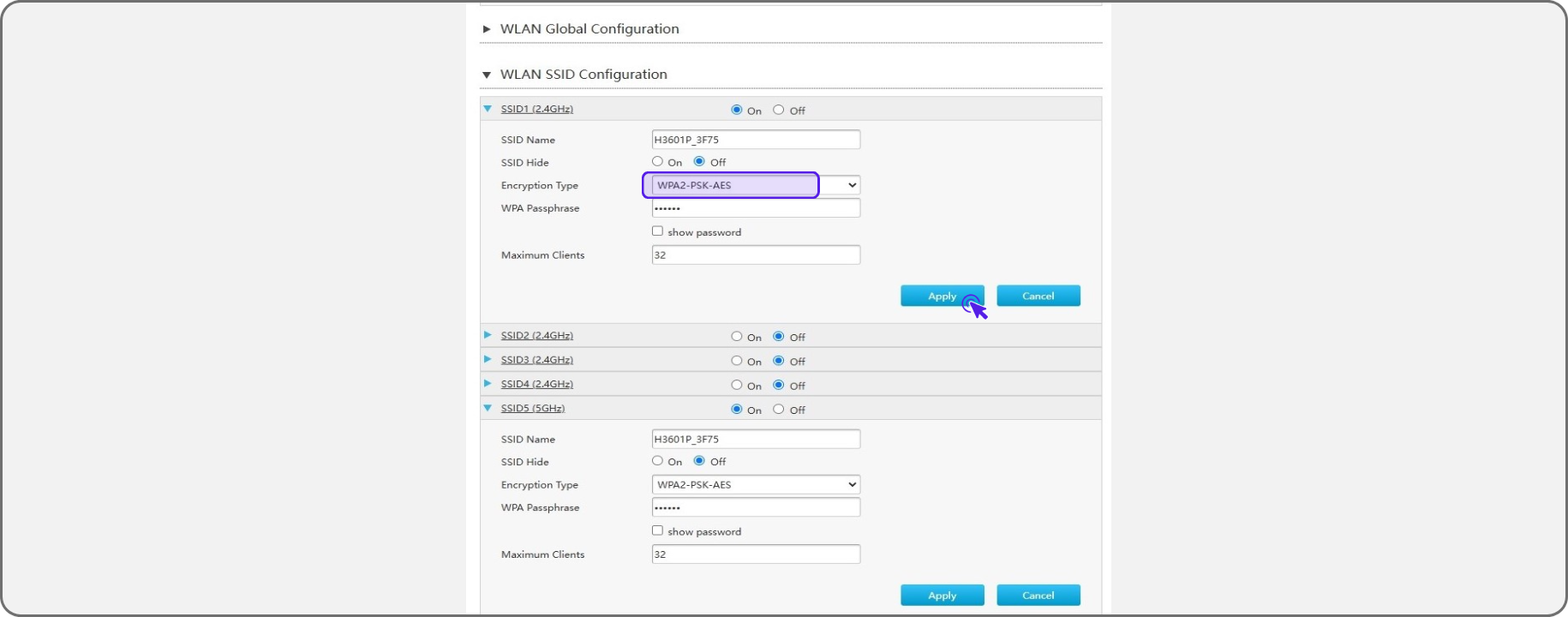The width and height of the screenshot is (1568, 617).
Task: Set SSID1 SSID Hide to On
Action: click(x=657, y=161)
